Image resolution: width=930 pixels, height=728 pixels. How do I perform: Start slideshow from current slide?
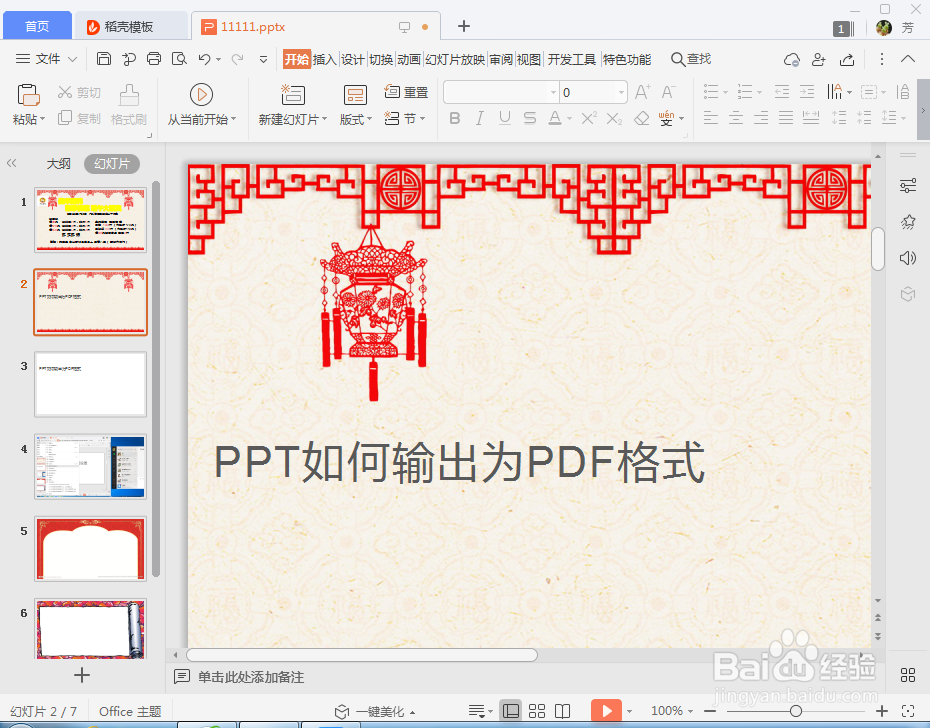coord(202,96)
